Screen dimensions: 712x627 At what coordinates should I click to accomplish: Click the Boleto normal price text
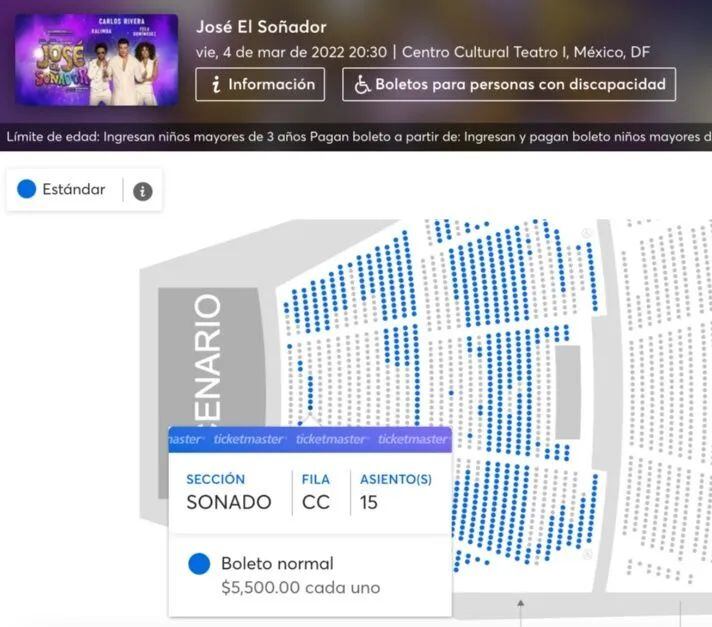click(300, 588)
